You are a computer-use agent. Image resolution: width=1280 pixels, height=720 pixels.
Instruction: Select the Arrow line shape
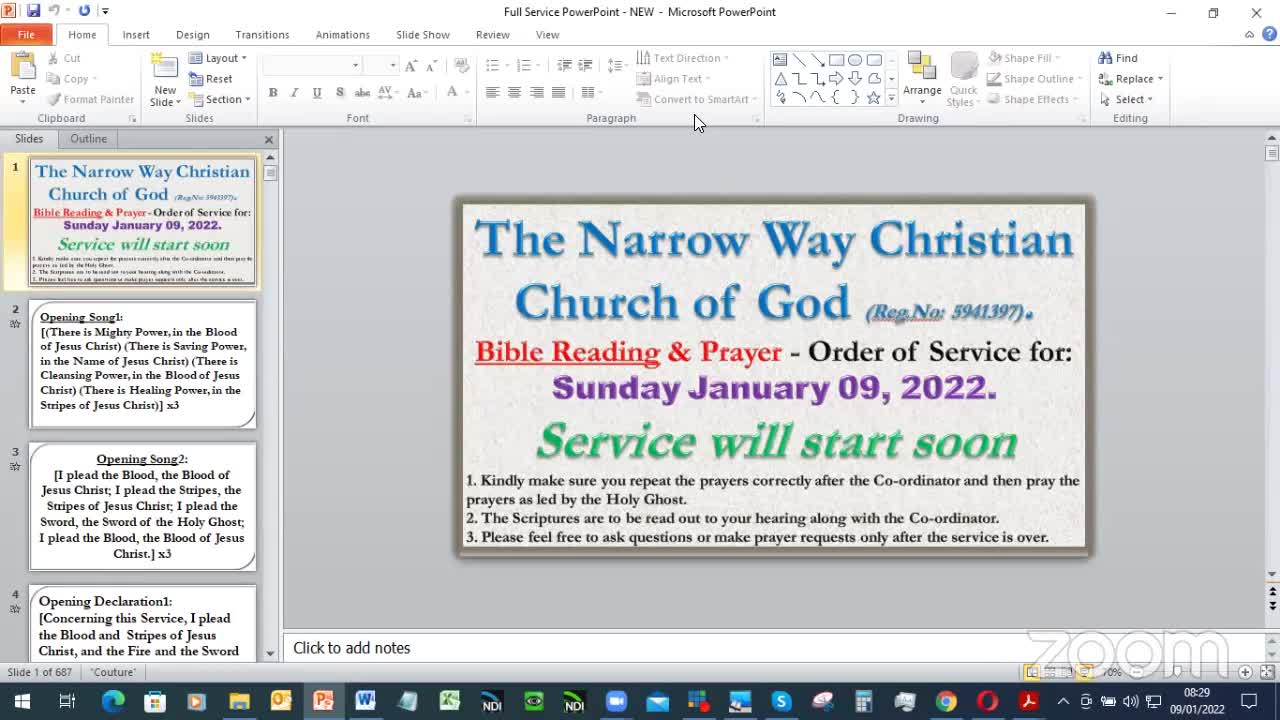tap(817, 59)
